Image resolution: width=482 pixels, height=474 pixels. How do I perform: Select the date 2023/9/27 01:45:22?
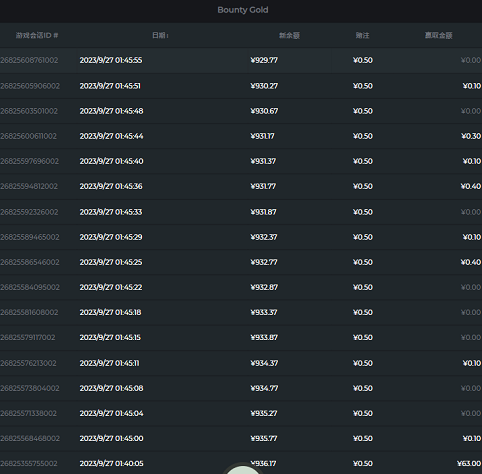pyautogui.click(x=111, y=287)
